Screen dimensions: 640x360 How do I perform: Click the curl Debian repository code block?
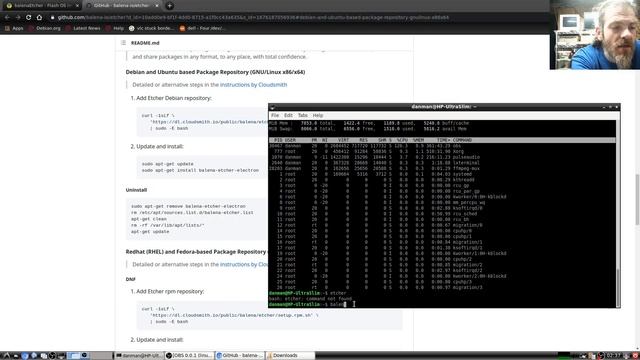[x=202, y=122]
